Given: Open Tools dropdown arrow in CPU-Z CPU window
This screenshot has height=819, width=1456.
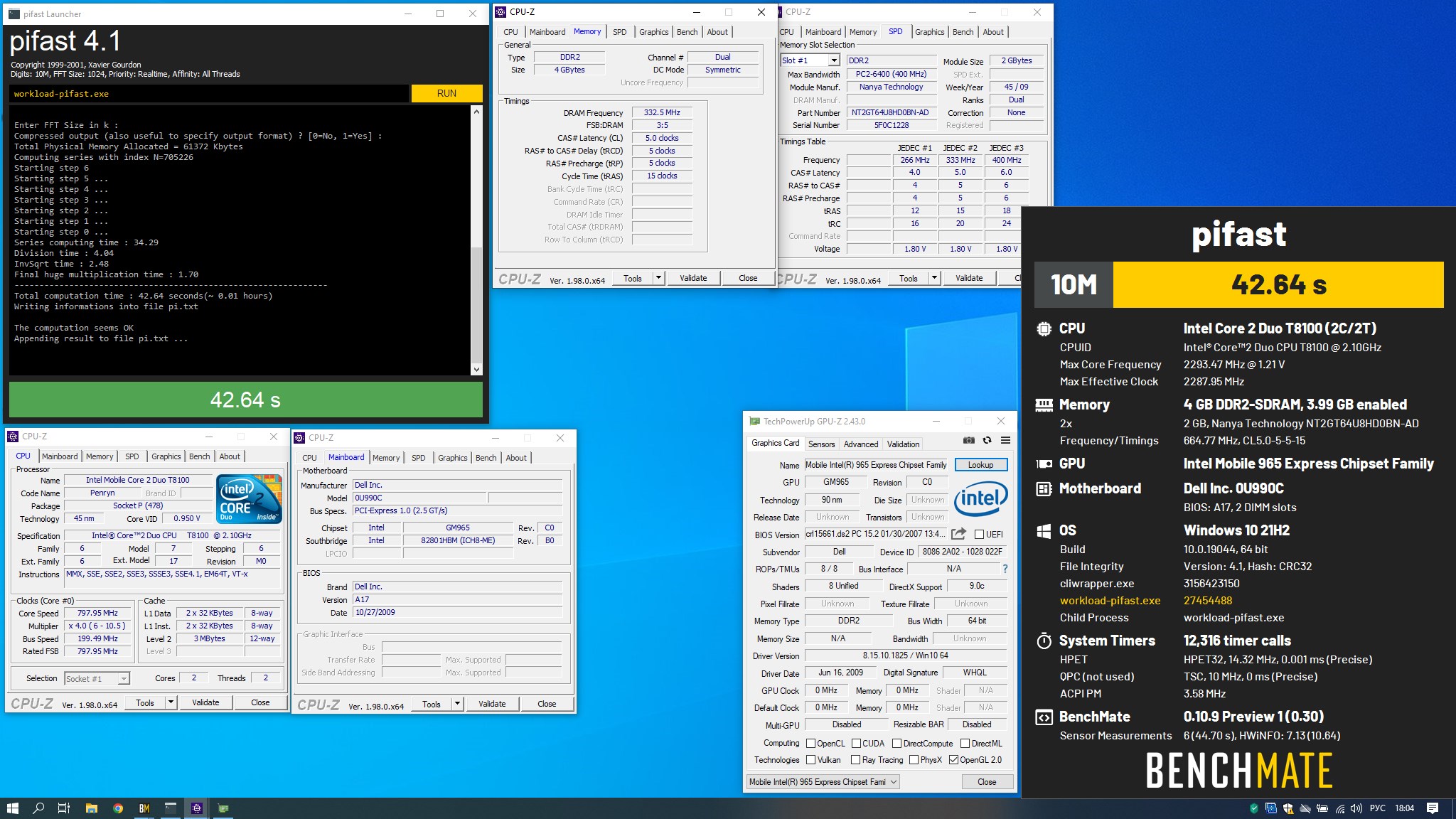Looking at the screenshot, I should coord(171,702).
